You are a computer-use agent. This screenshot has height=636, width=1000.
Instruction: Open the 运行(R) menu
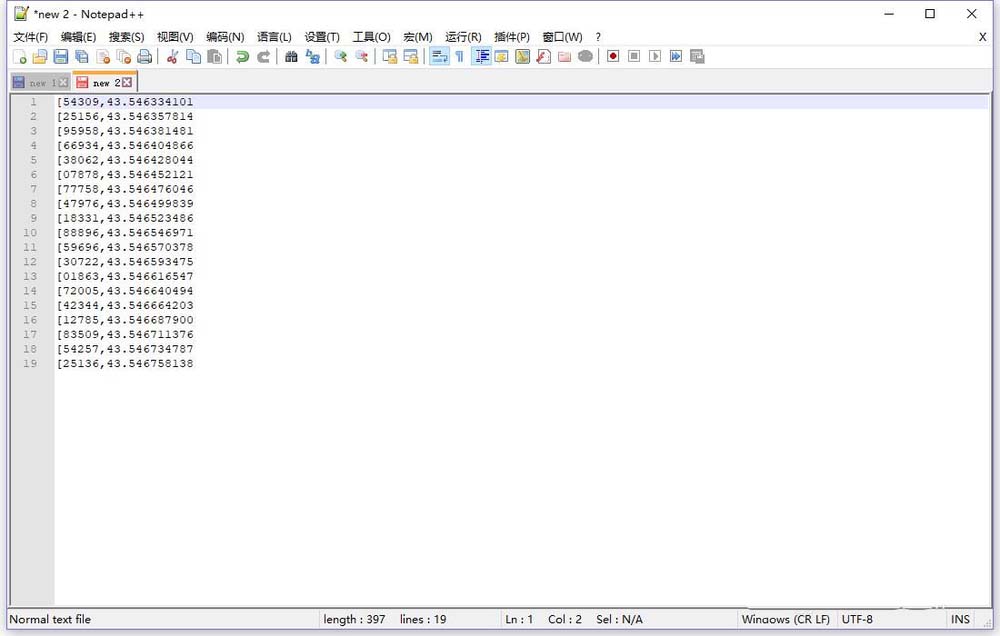[464, 37]
